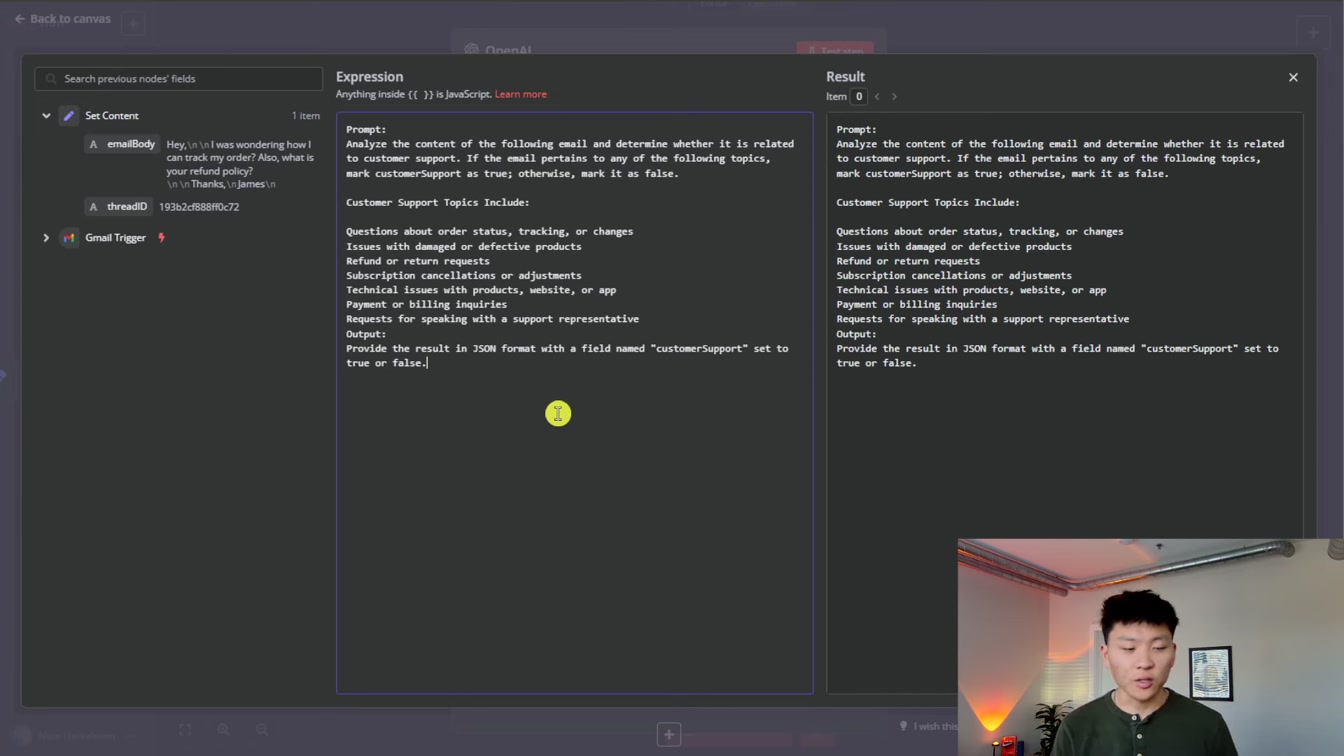Click the threadID field tag
Viewport: 1344px width, 756px height.
pos(118,207)
